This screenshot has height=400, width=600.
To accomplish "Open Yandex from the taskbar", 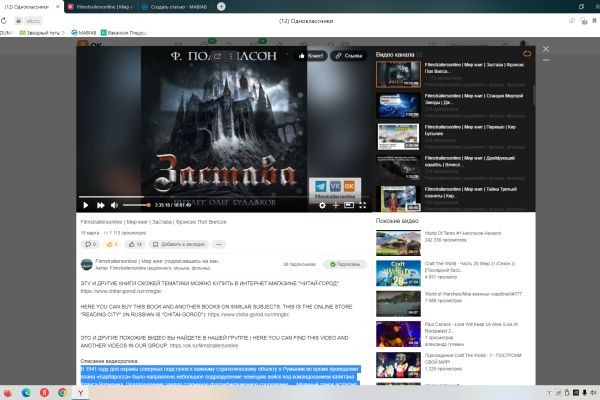I will coord(44,393).
